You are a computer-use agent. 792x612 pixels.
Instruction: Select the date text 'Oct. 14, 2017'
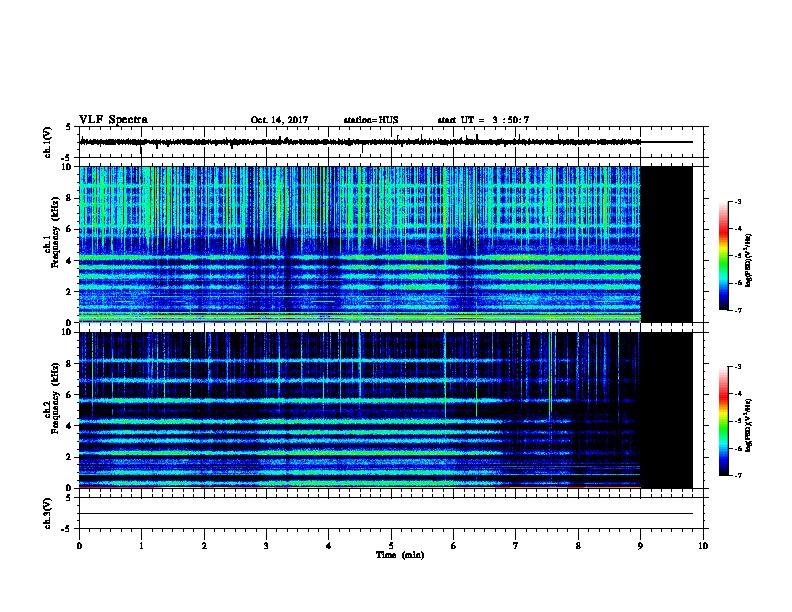coord(279,120)
